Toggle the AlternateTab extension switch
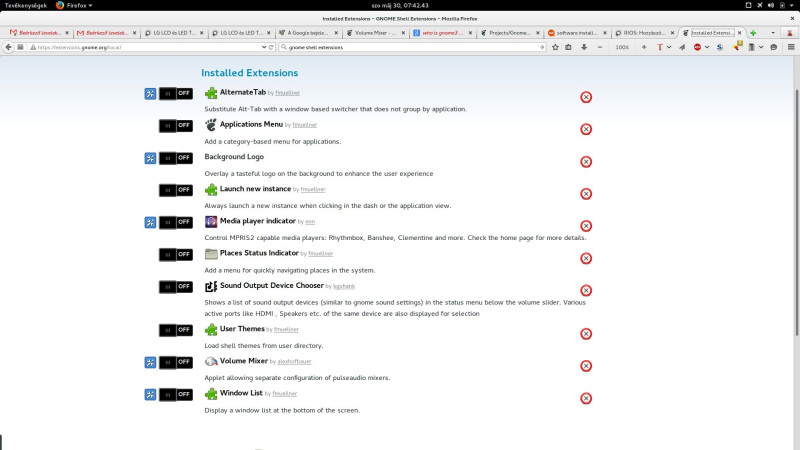 pos(176,94)
